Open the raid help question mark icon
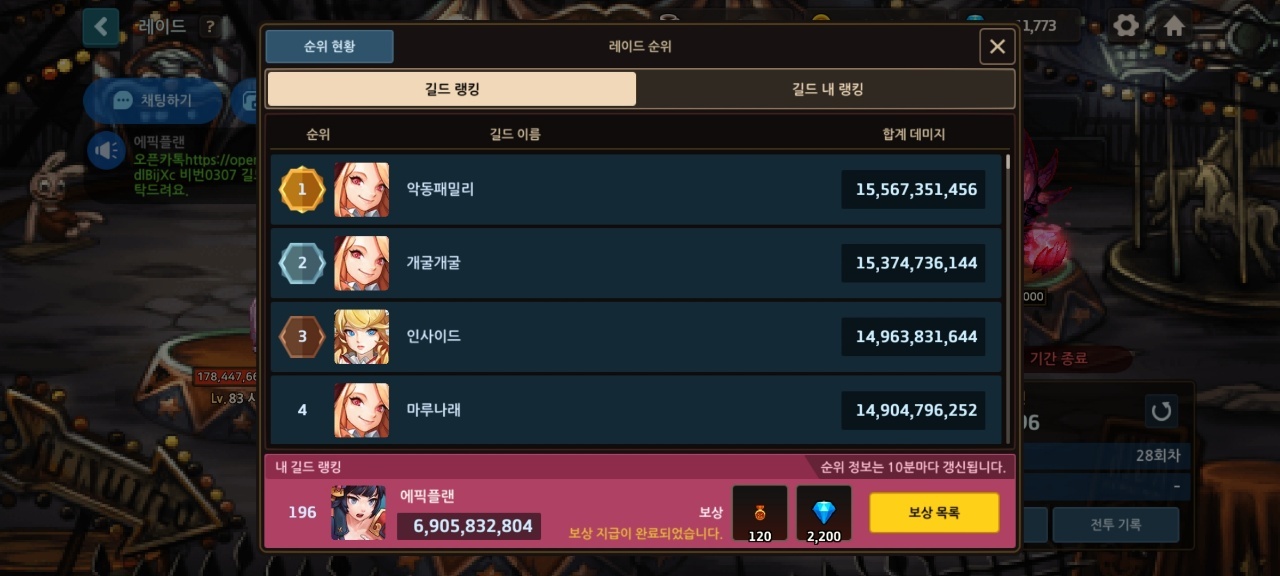The width and height of the screenshot is (1280, 576). point(210,27)
